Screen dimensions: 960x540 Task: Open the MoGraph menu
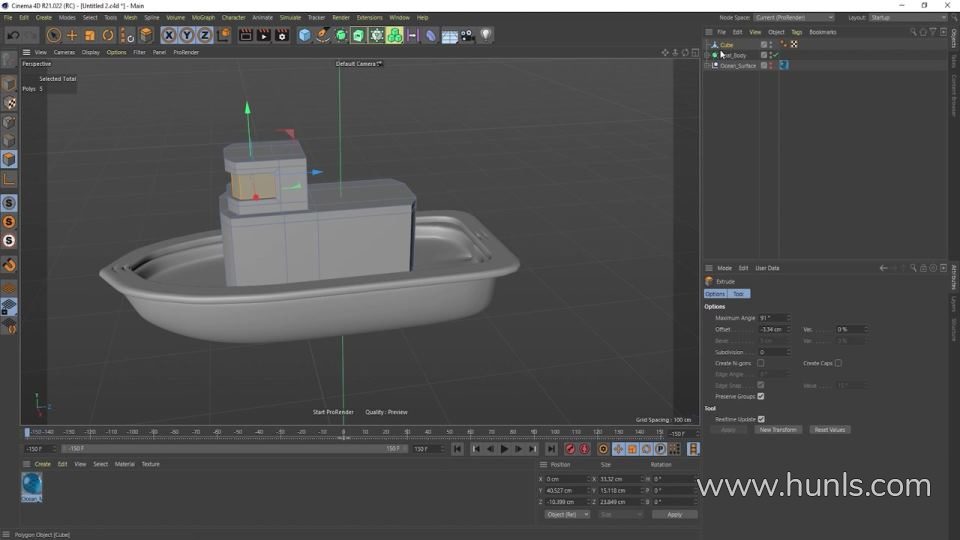[x=203, y=17]
